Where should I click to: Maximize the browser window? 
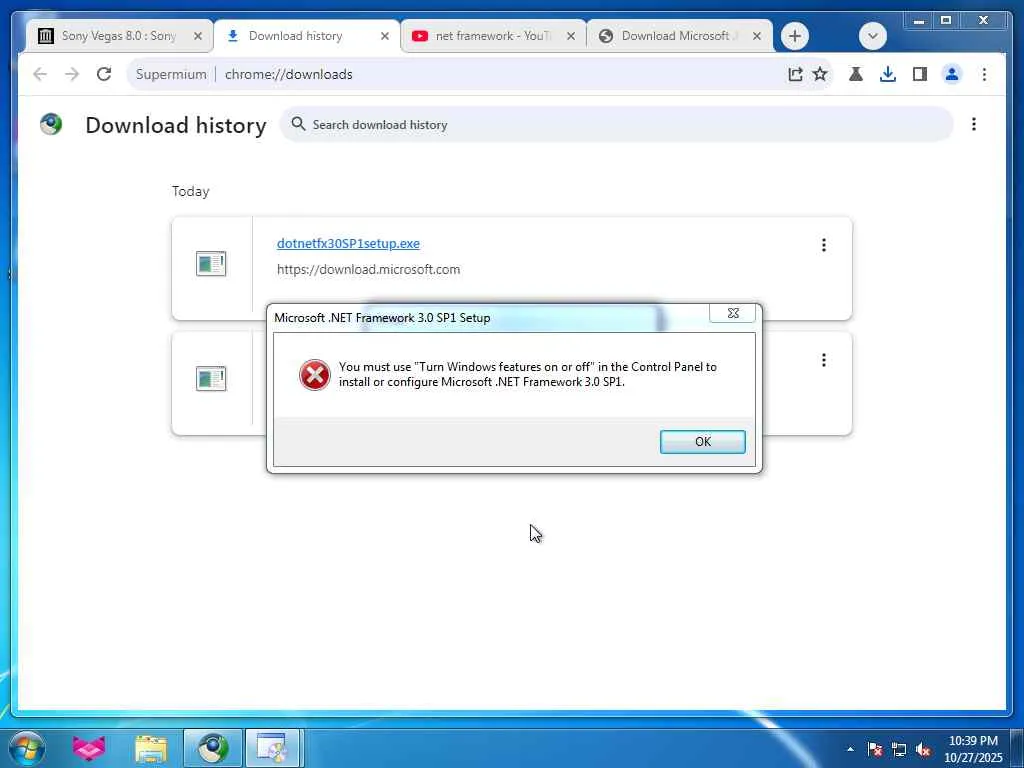(x=946, y=21)
